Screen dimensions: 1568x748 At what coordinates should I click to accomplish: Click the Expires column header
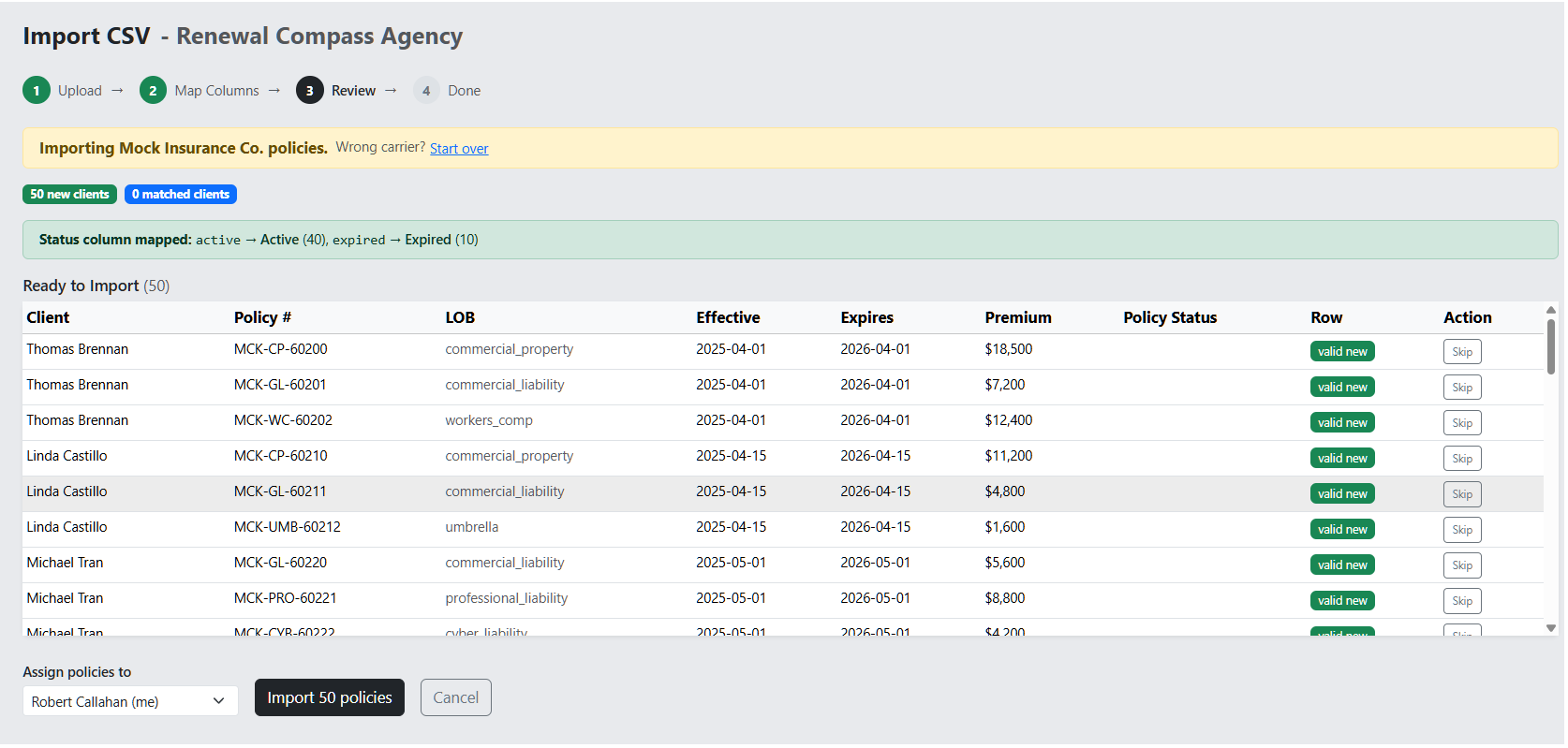tap(866, 317)
